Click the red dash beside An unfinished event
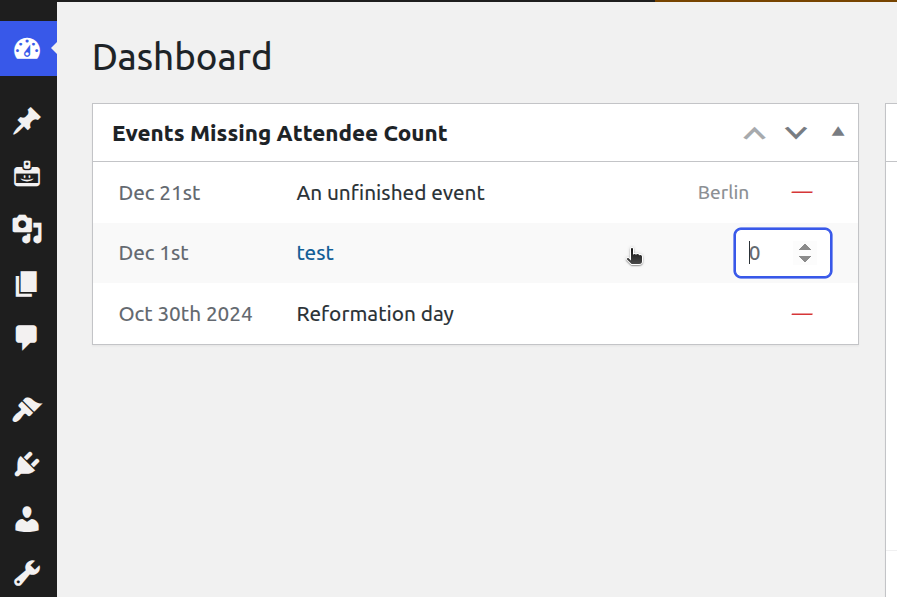897x597 pixels. (801, 192)
